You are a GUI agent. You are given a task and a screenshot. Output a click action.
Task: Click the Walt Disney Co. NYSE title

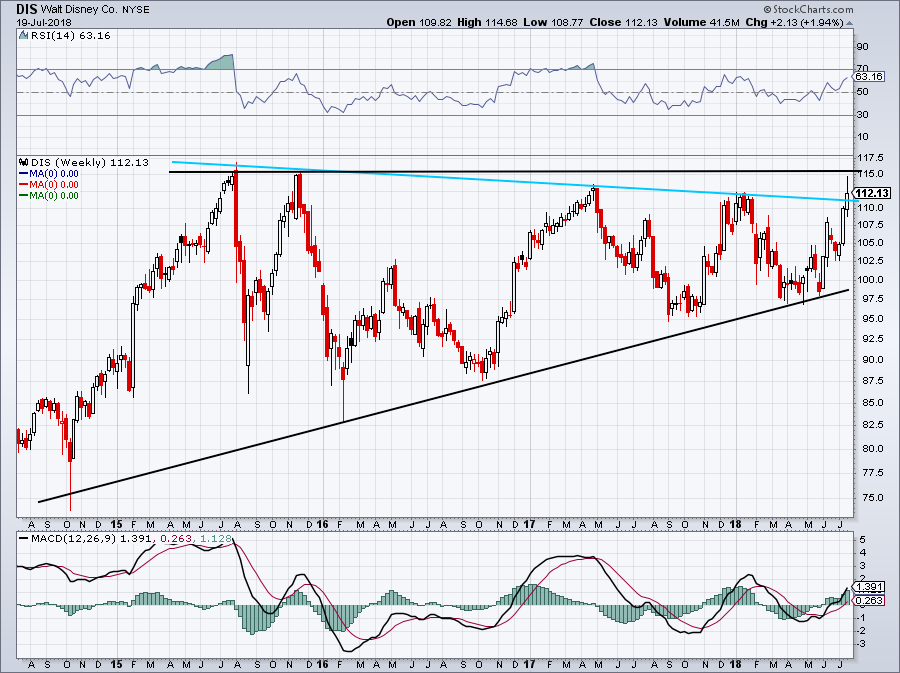click(93, 10)
